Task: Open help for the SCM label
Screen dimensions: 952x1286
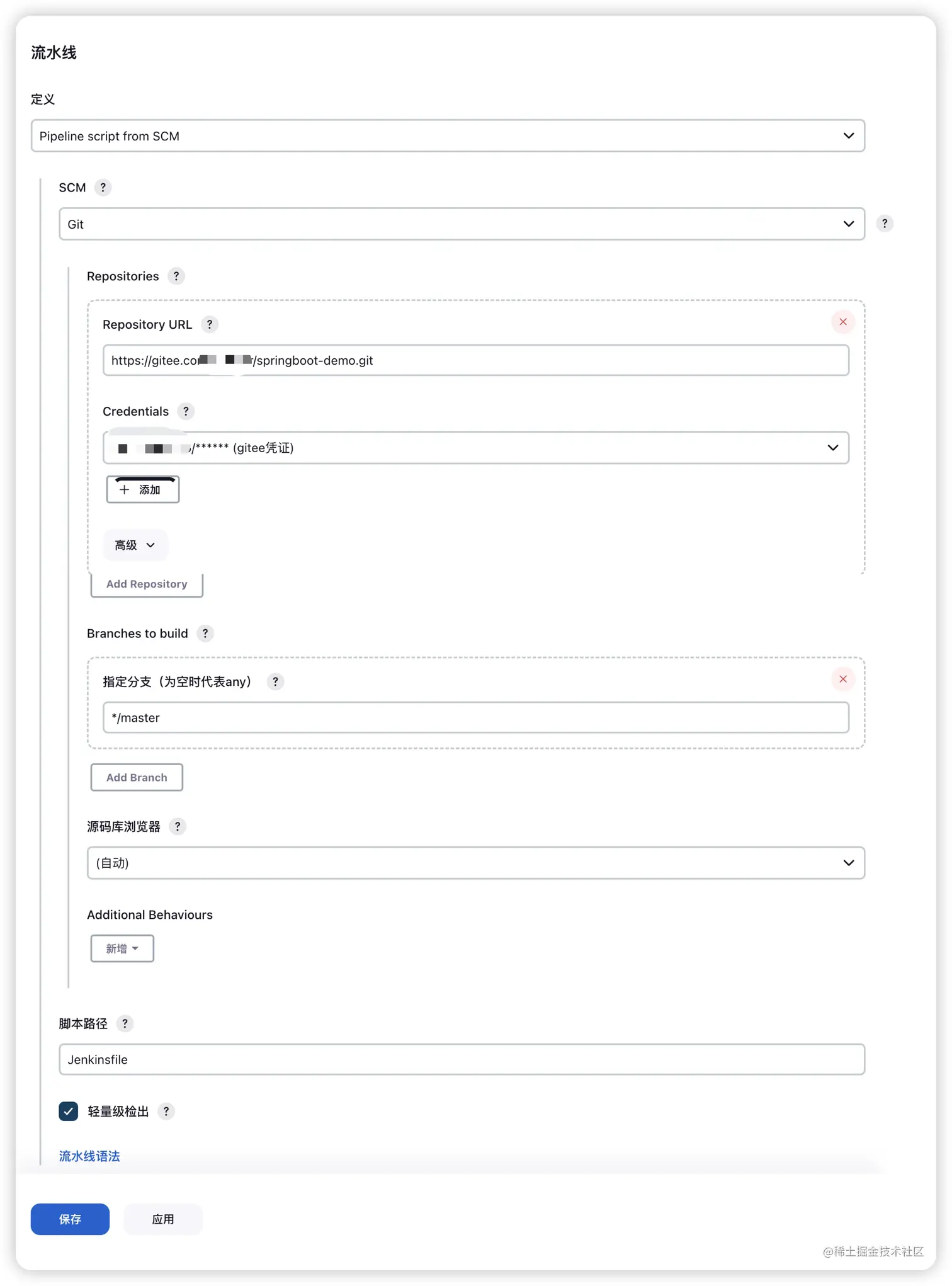Action: tap(103, 188)
